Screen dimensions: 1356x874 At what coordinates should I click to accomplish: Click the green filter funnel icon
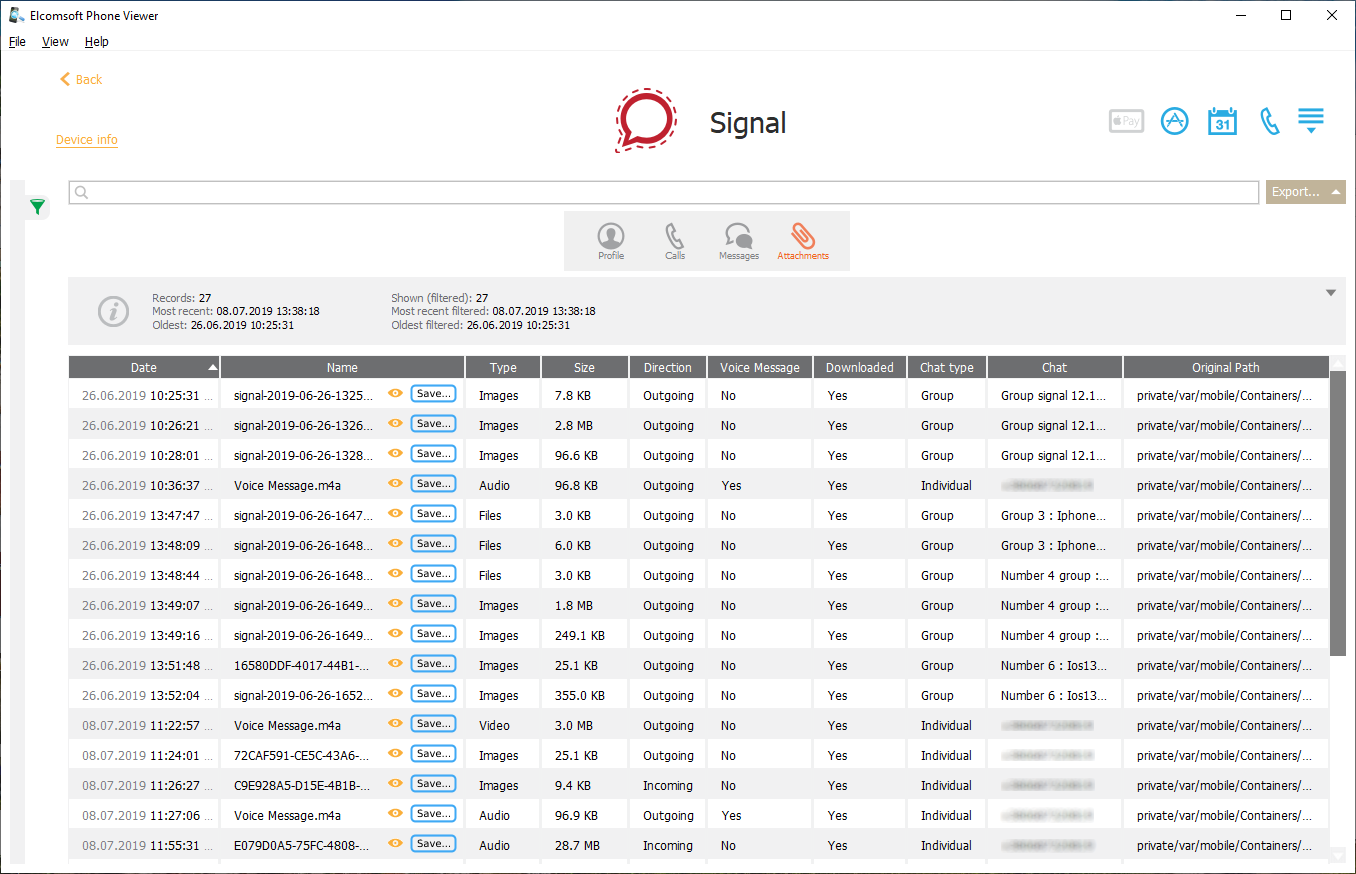pyautogui.click(x=37, y=207)
